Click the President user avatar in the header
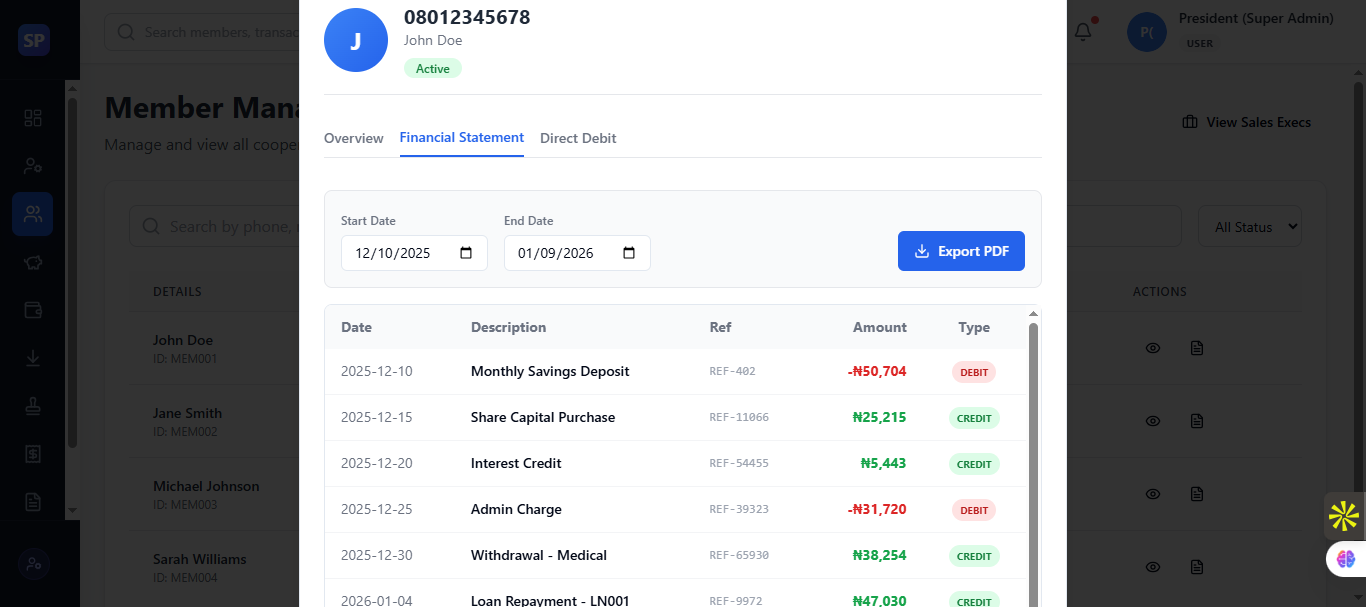 (1147, 32)
